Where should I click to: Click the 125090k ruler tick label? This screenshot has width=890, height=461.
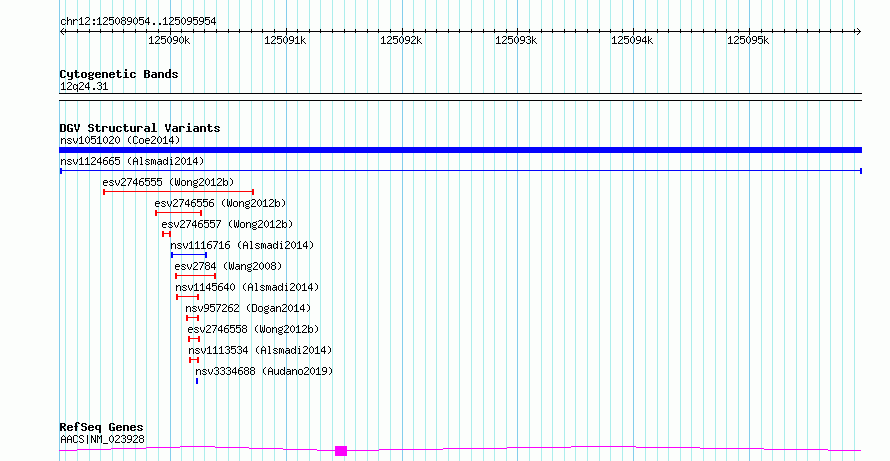[169, 40]
